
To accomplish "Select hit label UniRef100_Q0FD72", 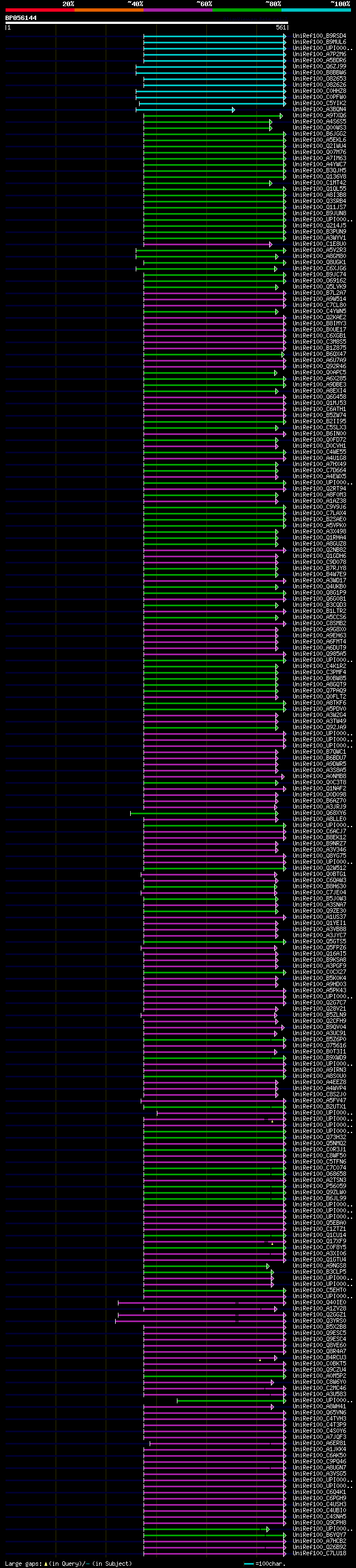I will coord(319,439).
